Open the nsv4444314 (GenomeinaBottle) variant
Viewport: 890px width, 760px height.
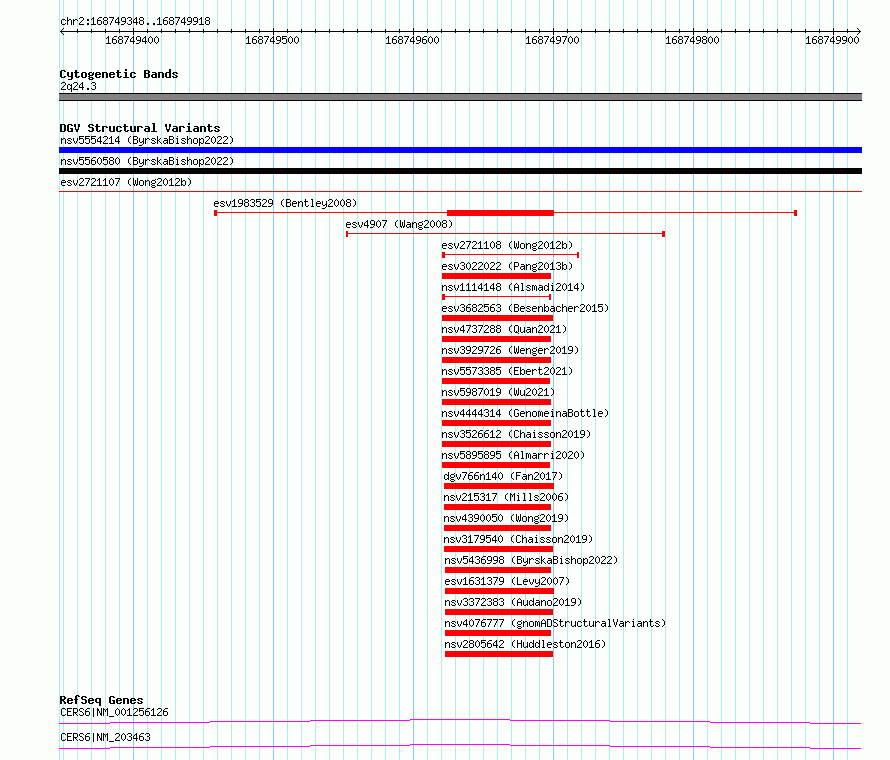(x=497, y=423)
